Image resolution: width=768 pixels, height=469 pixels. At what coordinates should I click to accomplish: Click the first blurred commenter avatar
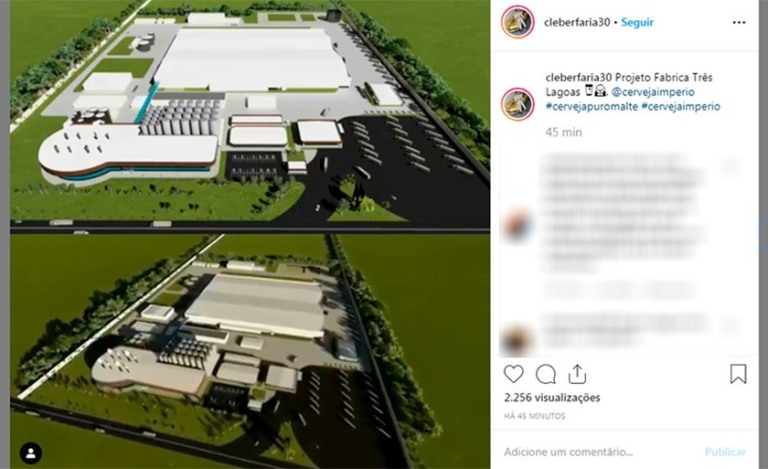517,224
